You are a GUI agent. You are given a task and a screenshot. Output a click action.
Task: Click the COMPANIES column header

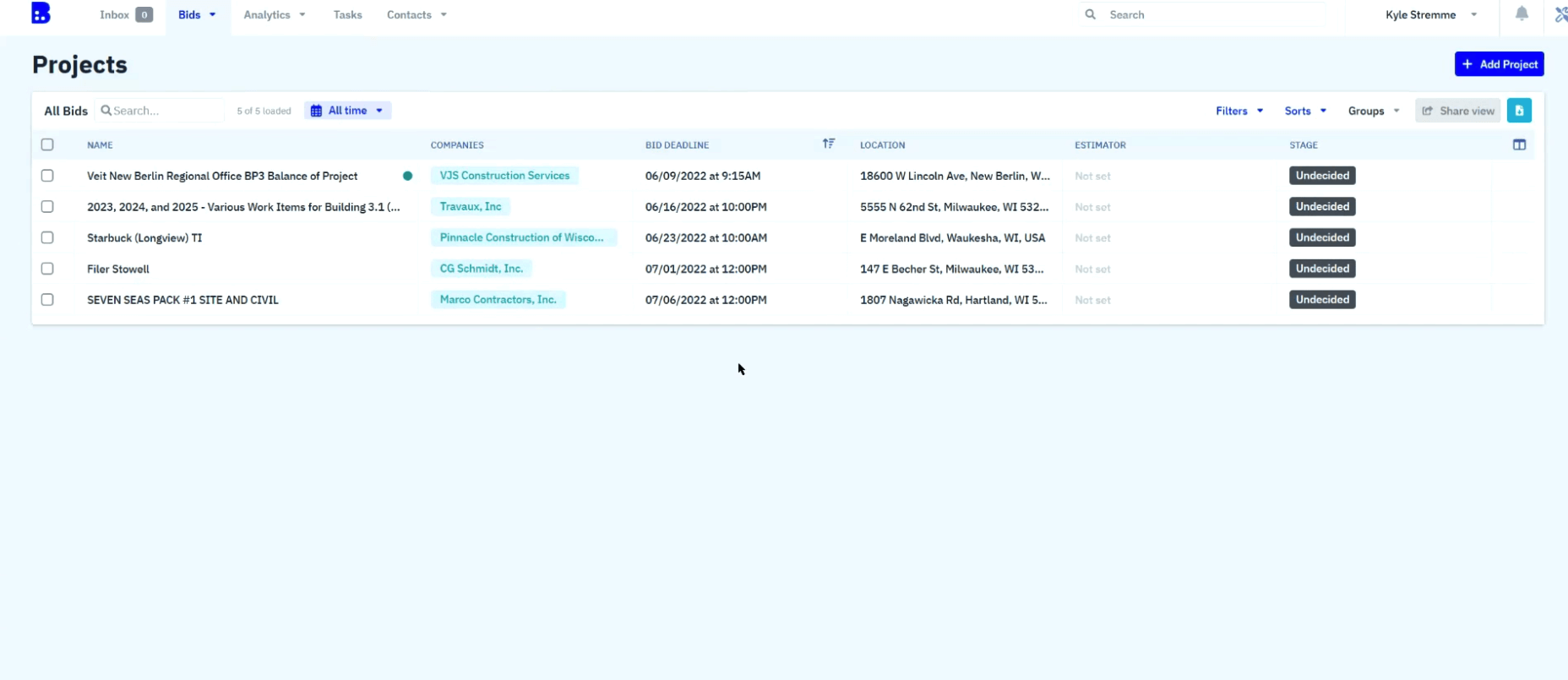click(457, 144)
